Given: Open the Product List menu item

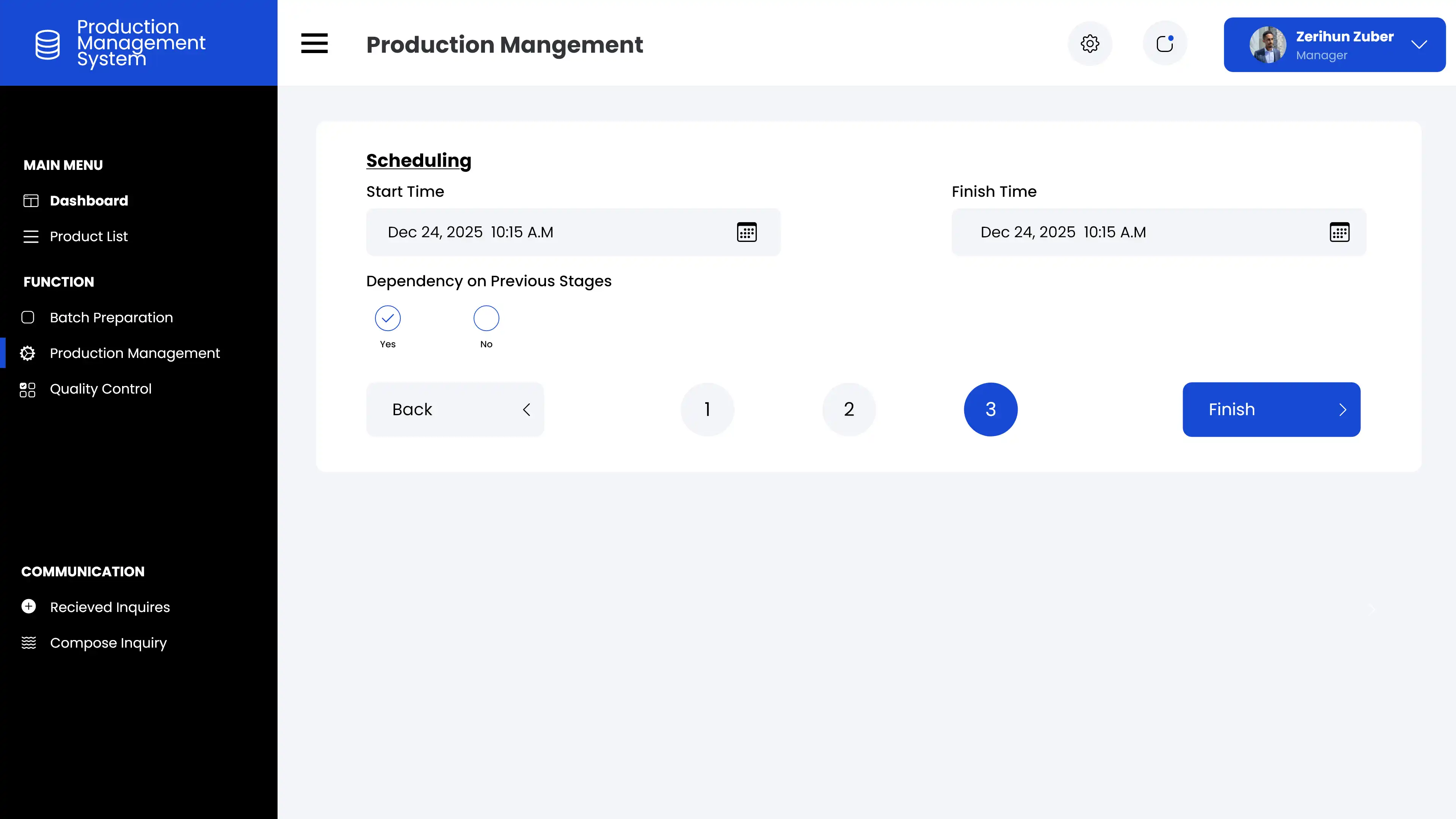Looking at the screenshot, I should click(x=89, y=236).
